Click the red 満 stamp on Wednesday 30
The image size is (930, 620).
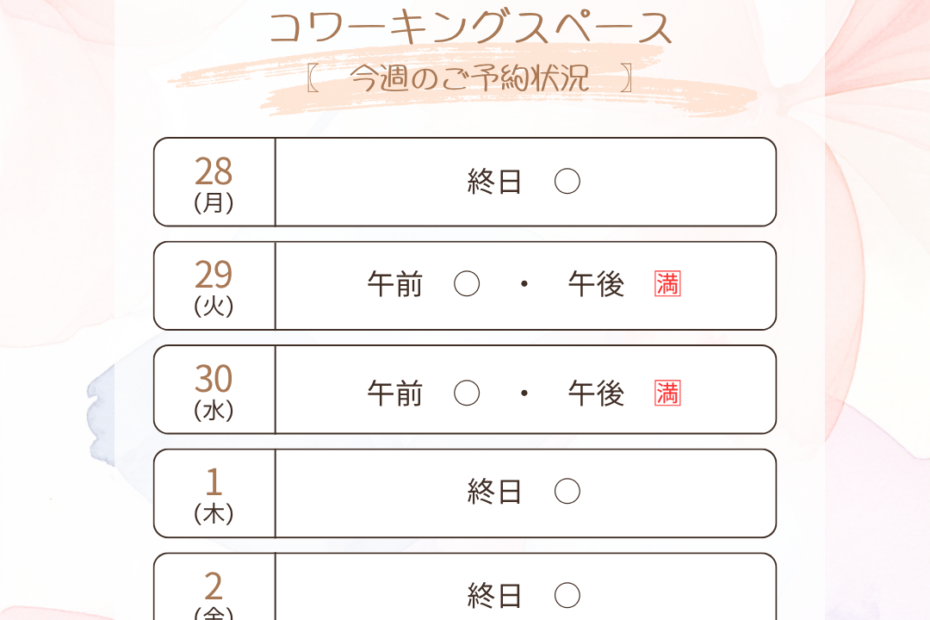(667, 393)
